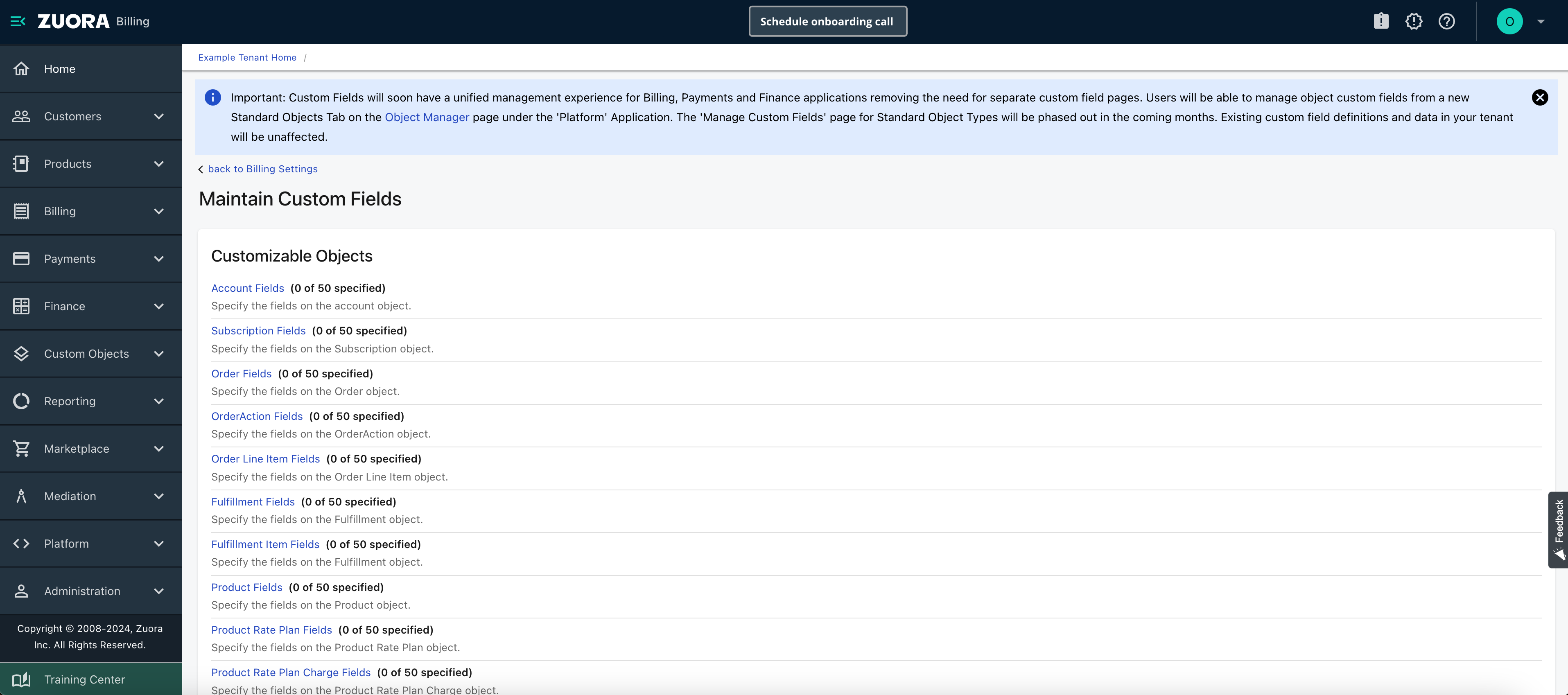Screen dimensions: 1568x695
Task: Open Training Center menu item
Action: [x=91, y=679]
